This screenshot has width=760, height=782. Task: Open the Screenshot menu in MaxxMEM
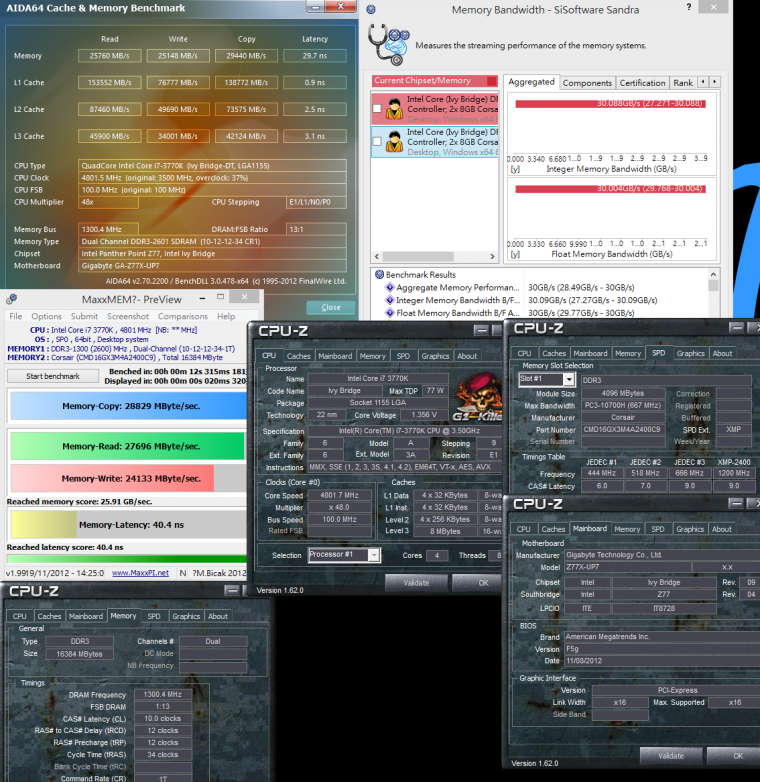pos(128,316)
